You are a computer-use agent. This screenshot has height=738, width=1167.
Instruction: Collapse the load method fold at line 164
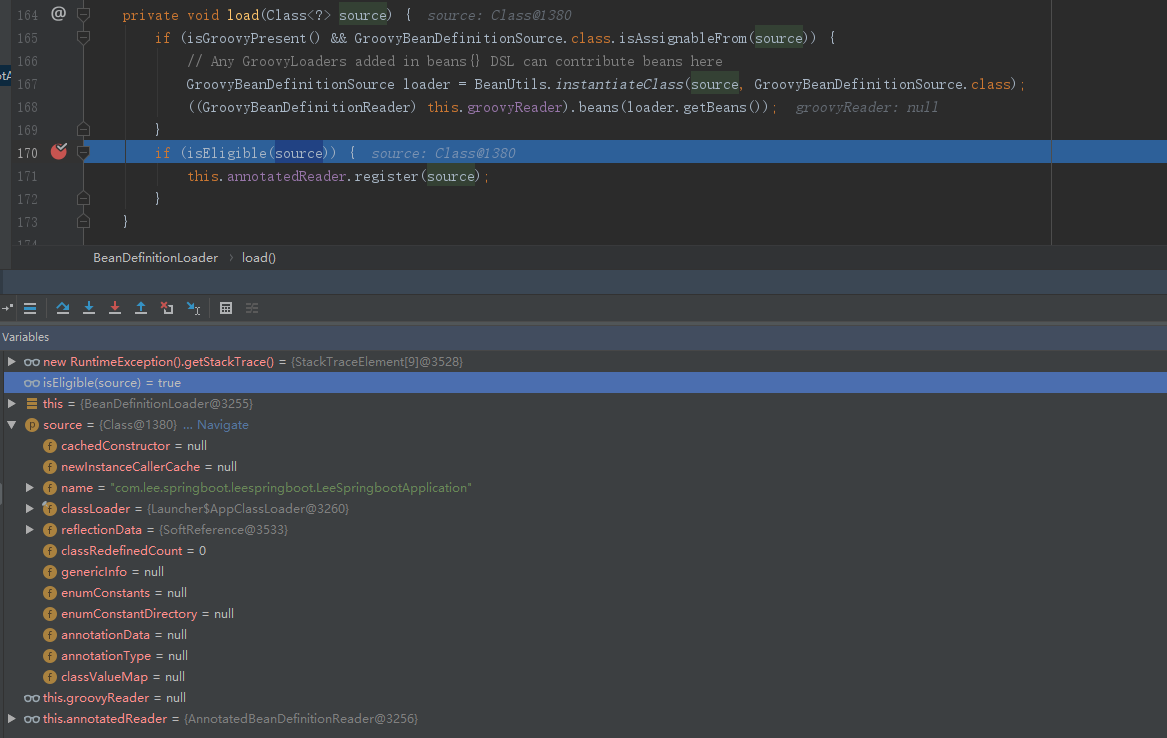pyautogui.click(x=84, y=15)
